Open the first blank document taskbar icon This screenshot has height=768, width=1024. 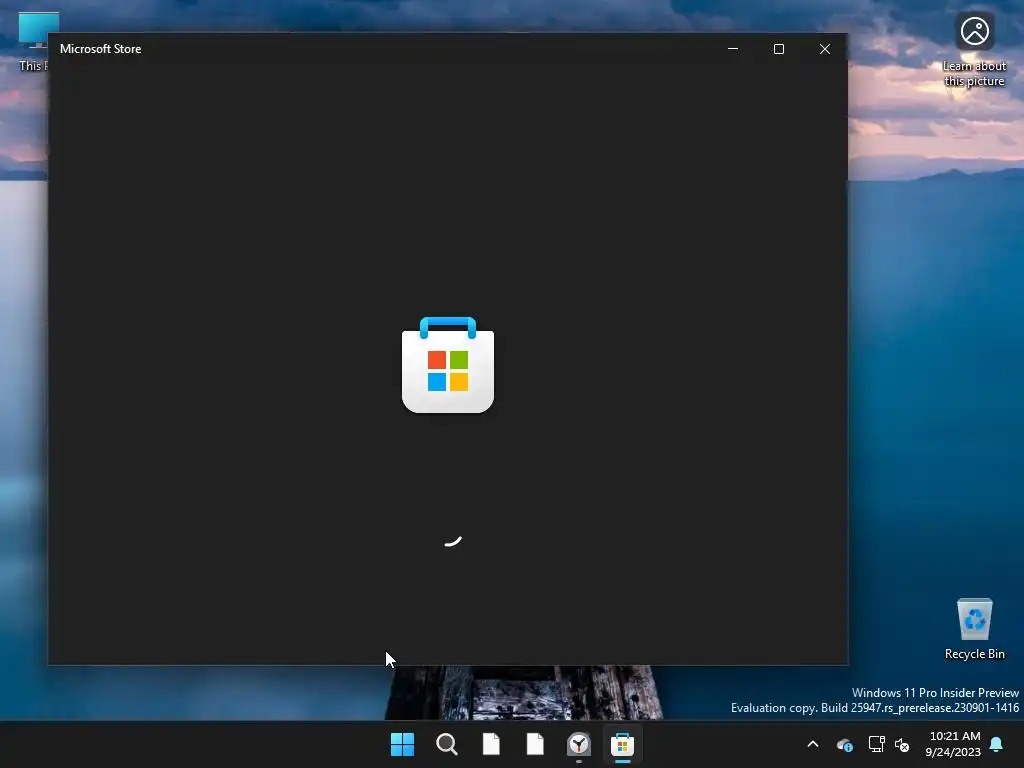coord(491,744)
